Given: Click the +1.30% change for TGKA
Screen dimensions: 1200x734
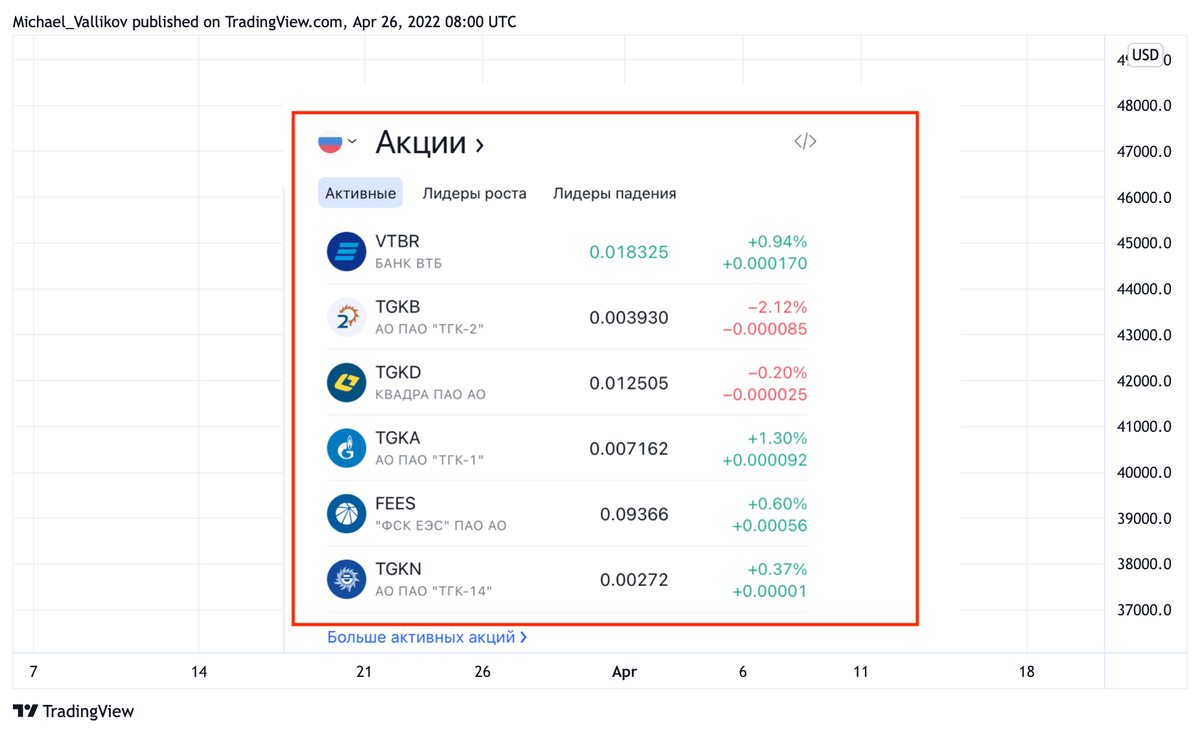Looking at the screenshot, I should (x=777, y=438).
